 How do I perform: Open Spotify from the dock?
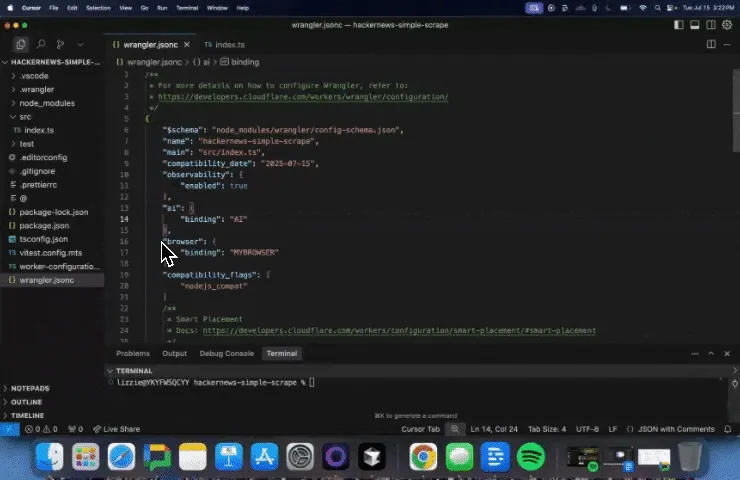[x=532, y=457]
